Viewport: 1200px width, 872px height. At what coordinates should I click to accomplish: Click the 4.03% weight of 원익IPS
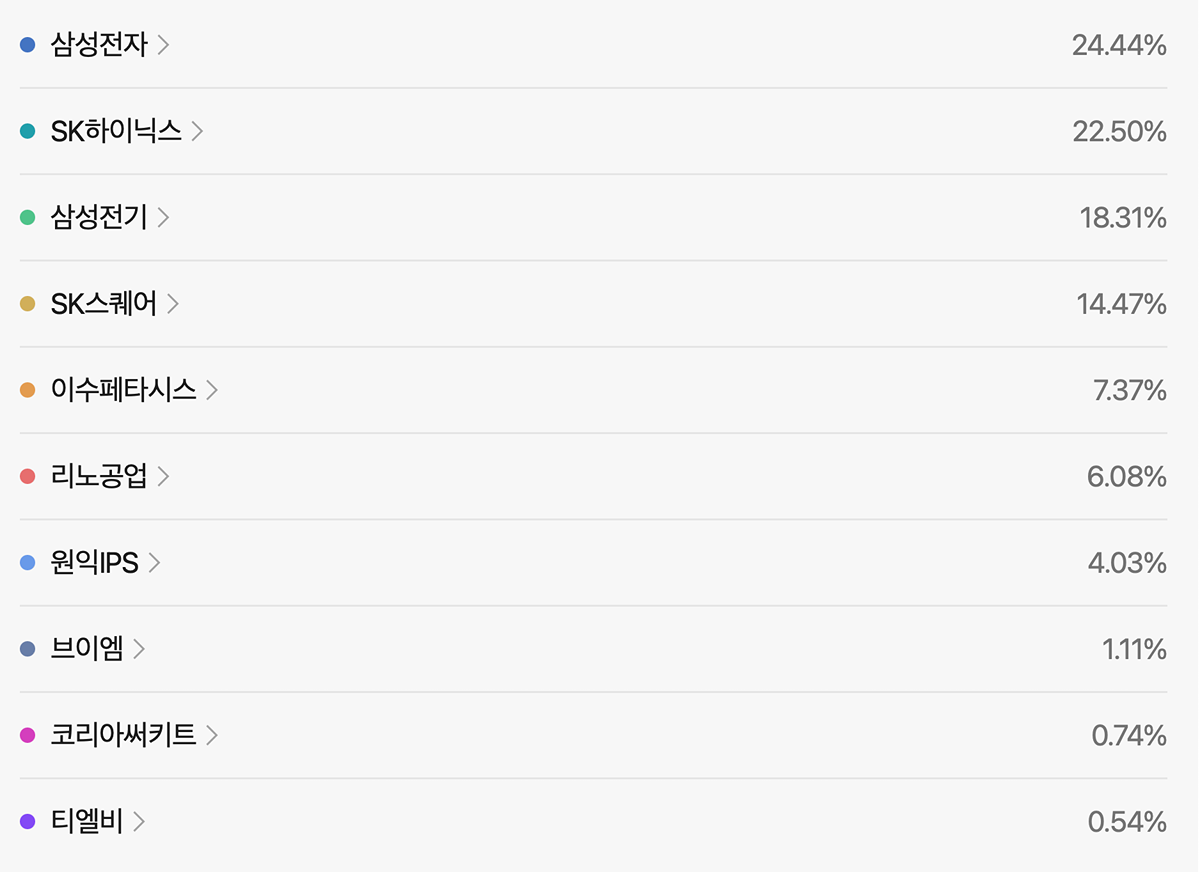pyautogui.click(x=1127, y=563)
